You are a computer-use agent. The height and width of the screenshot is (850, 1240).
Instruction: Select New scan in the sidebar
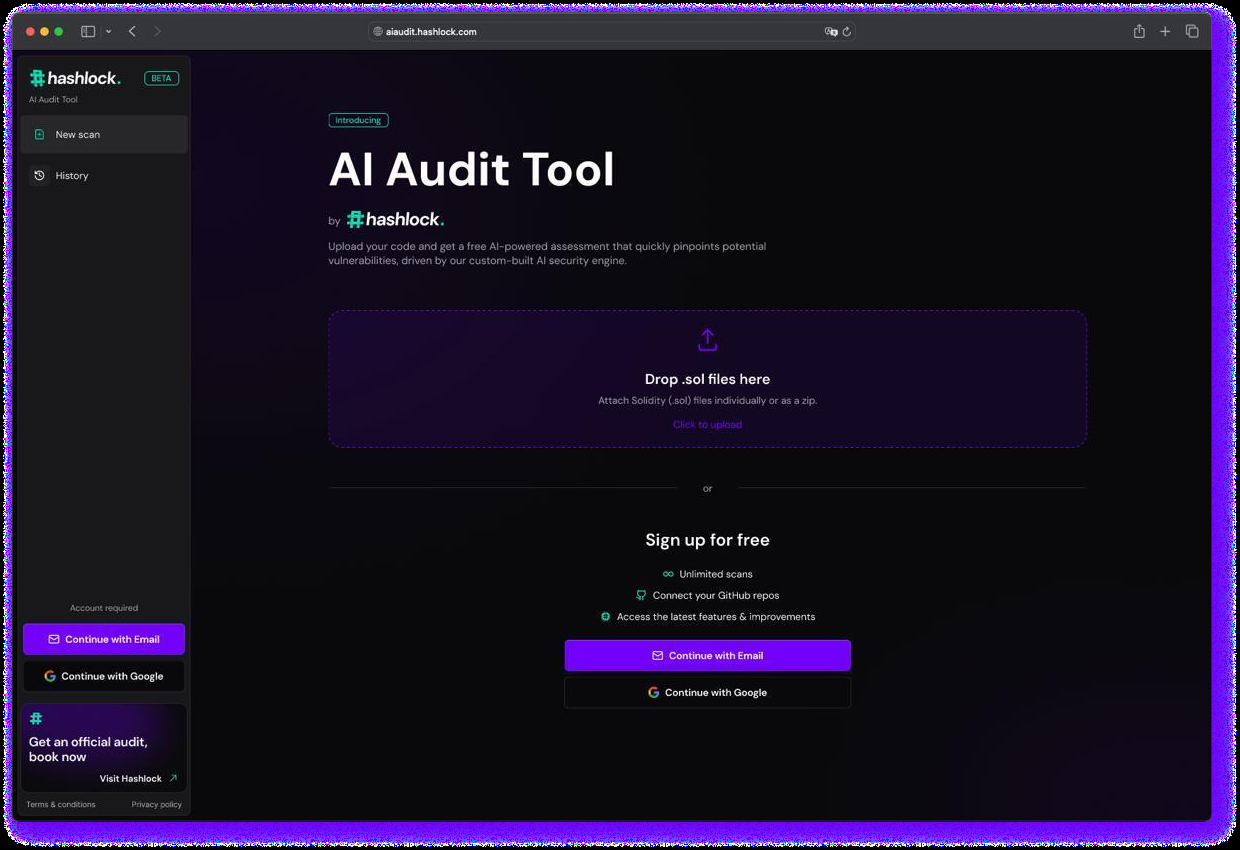(x=104, y=135)
